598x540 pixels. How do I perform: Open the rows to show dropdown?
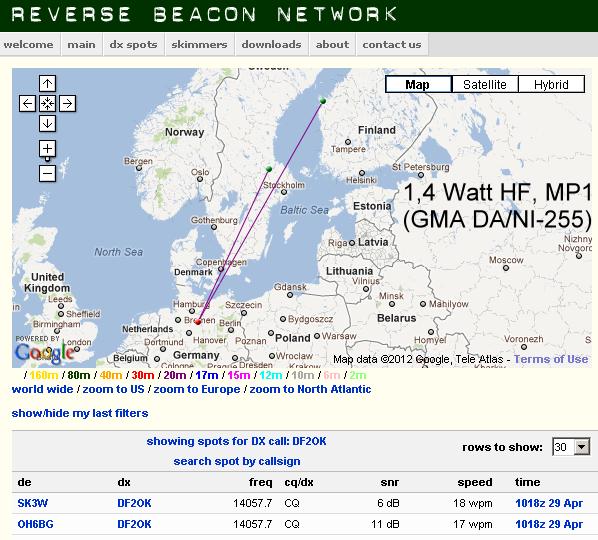tap(571, 447)
